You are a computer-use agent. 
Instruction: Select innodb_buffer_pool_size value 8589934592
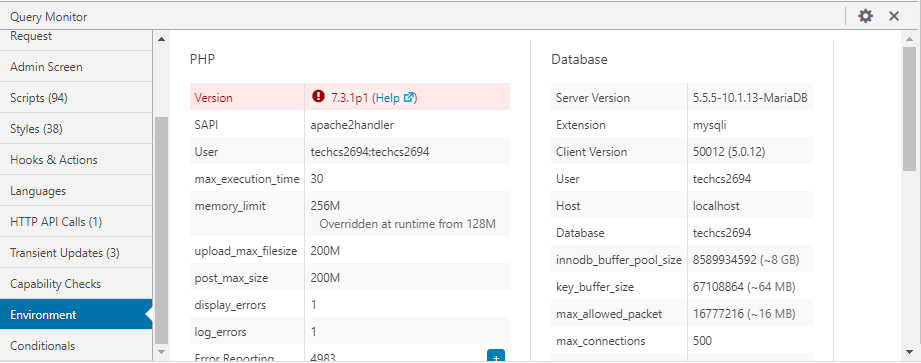pos(725,260)
